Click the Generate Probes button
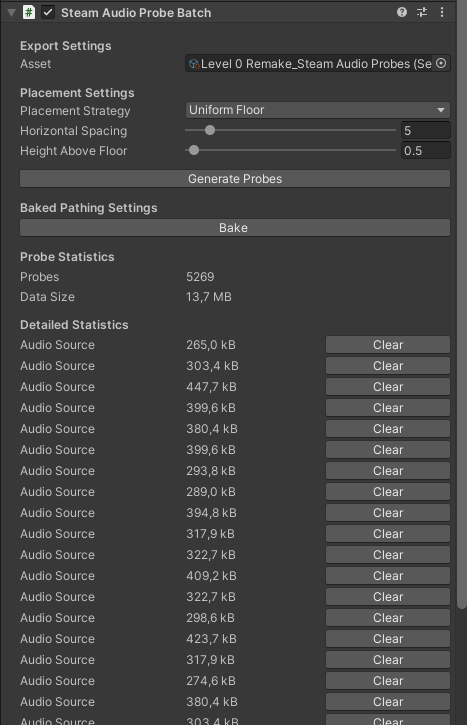Viewport: 467px width, 725px height. tap(235, 179)
